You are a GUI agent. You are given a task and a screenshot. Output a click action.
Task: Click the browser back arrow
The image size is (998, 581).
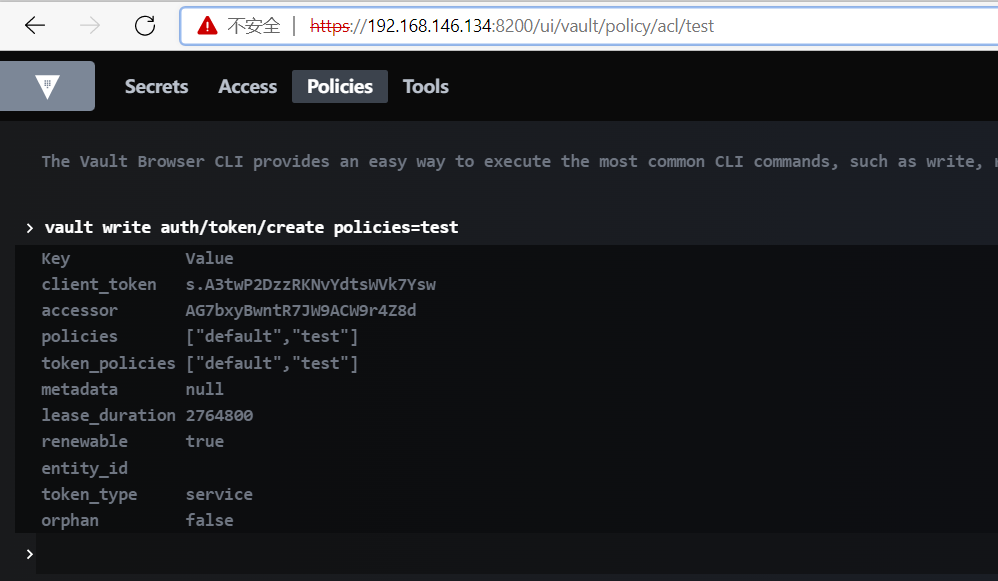tap(35, 26)
